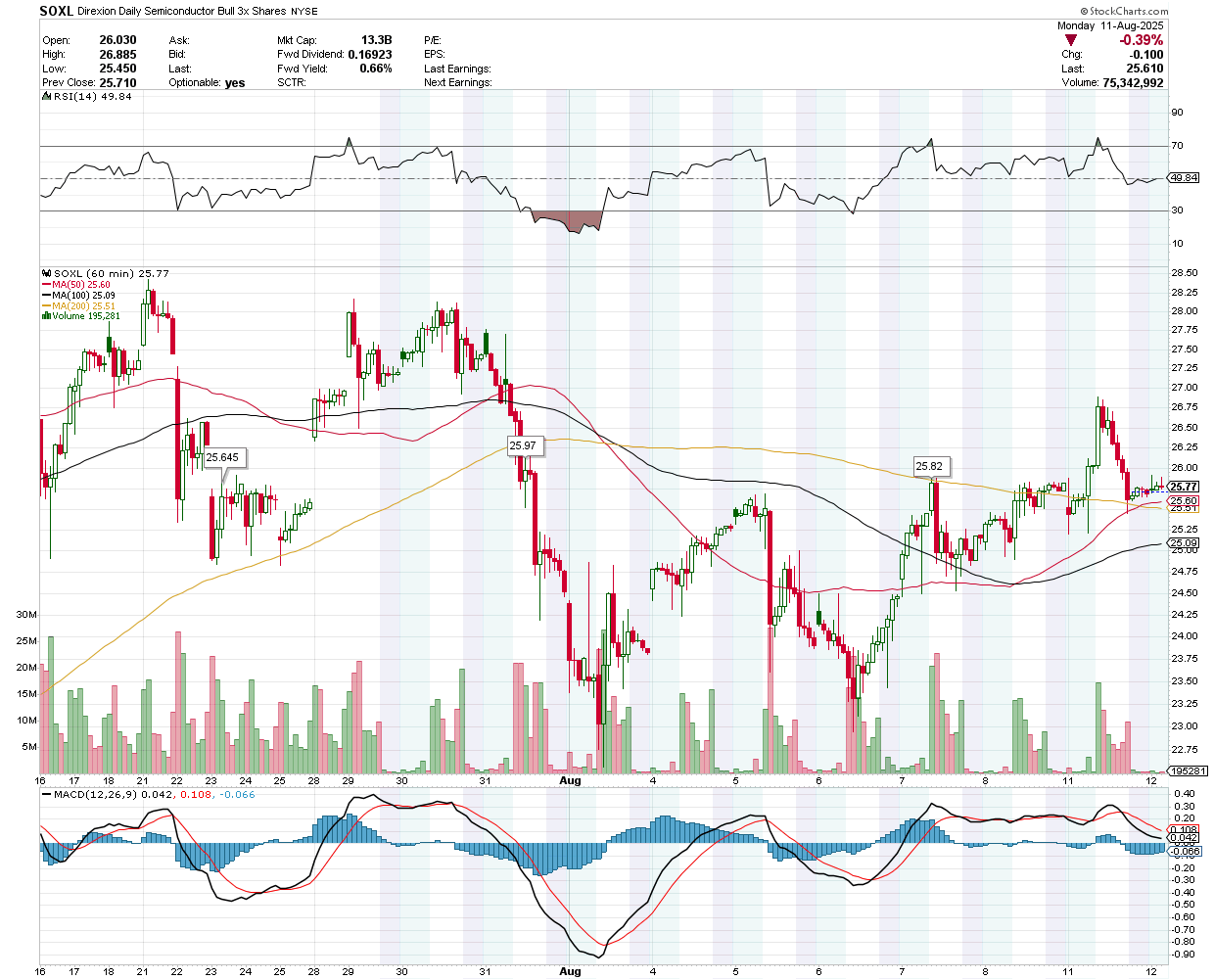Click the candlestick icon beside SOXL (60 min)
Image resolution: width=1214 pixels, height=980 pixels.
[46, 274]
